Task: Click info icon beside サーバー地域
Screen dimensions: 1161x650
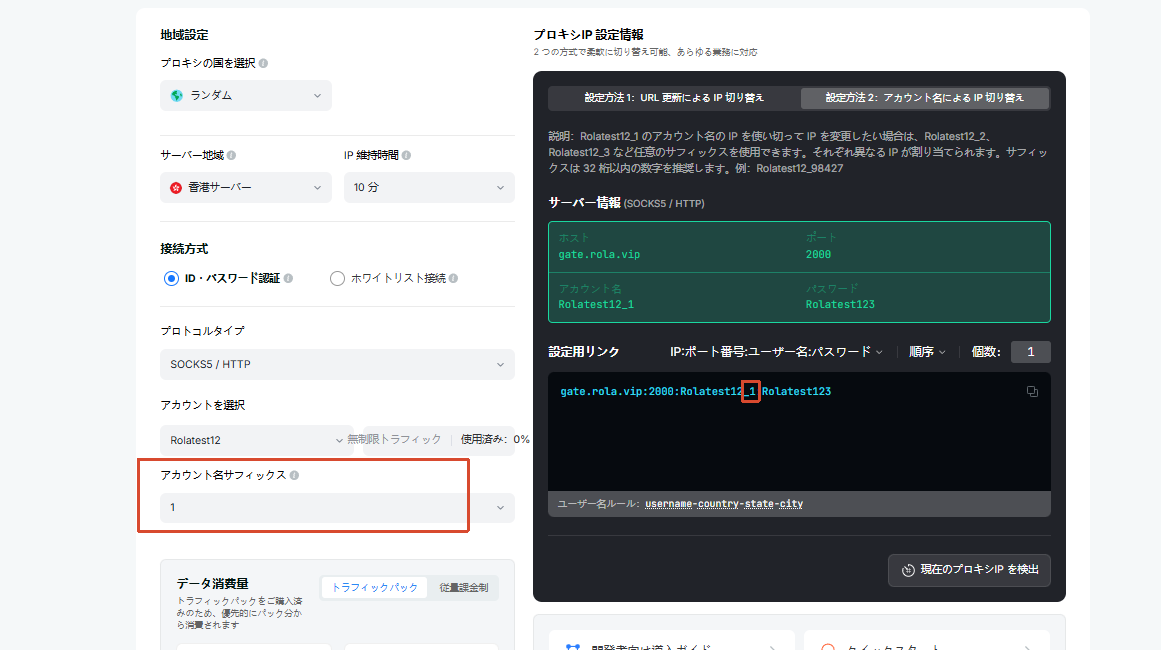Action: tap(232, 155)
